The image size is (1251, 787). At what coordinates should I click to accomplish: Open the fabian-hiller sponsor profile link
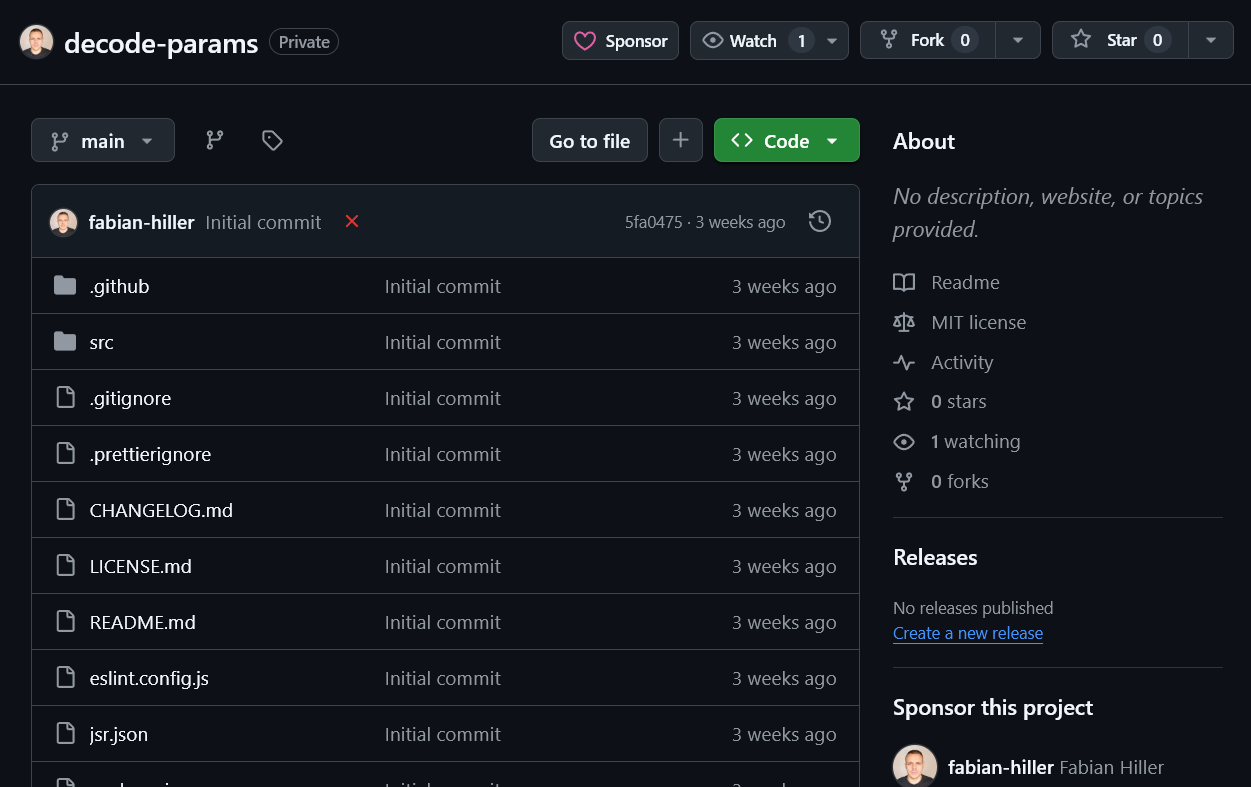[1001, 767]
